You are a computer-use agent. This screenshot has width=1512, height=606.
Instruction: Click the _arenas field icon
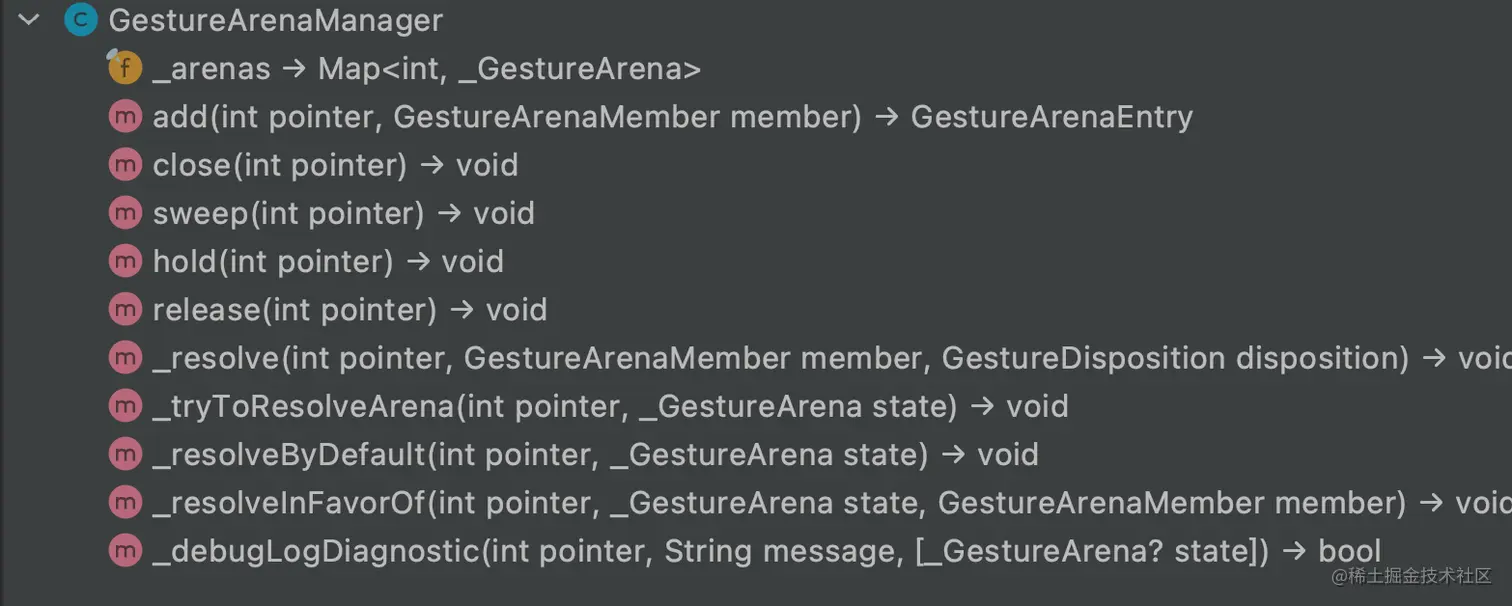click(x=124, y=68)
